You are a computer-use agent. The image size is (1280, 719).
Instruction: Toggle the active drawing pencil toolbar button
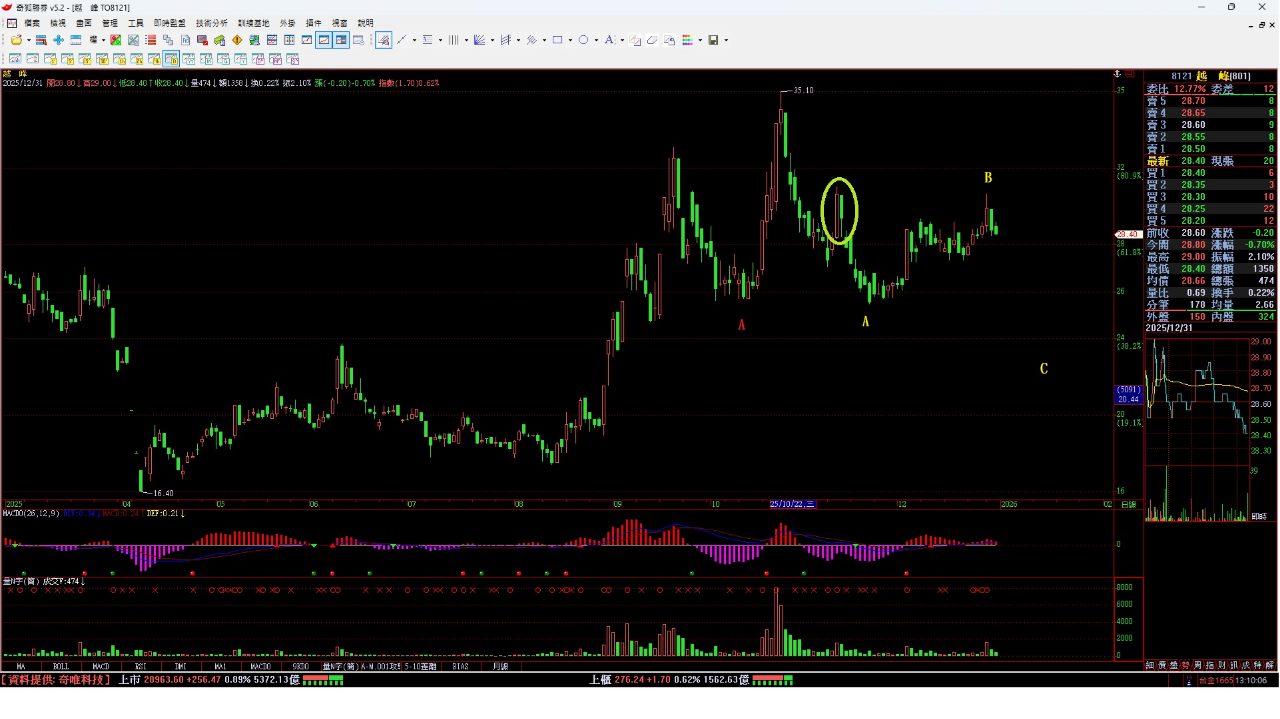(383, 40)
